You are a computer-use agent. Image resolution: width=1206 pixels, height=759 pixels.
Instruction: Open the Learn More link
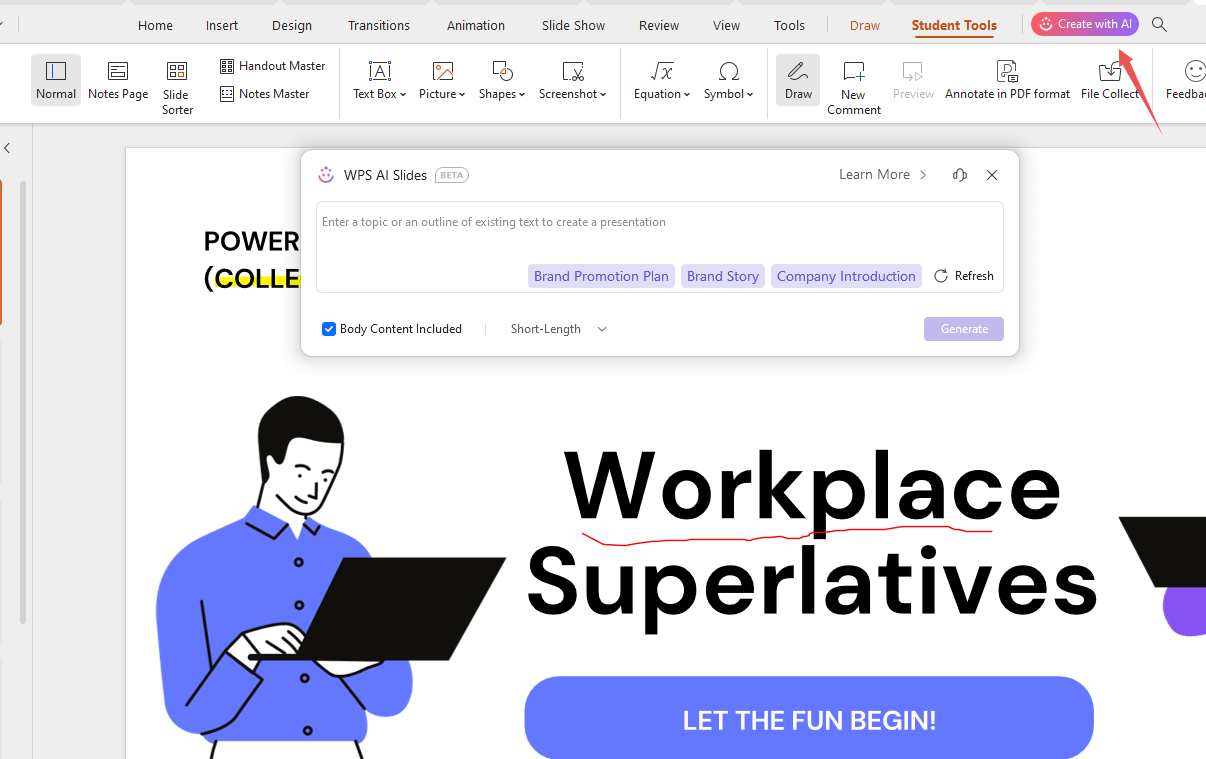pyautogui.click(x=883, y=175)
